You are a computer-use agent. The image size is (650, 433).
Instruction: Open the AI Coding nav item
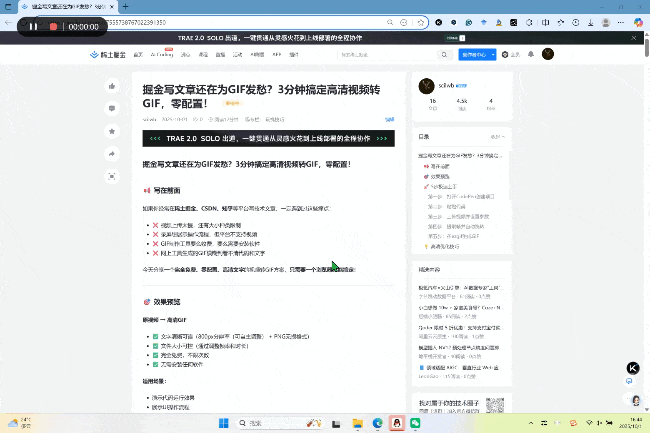point(162,55)
